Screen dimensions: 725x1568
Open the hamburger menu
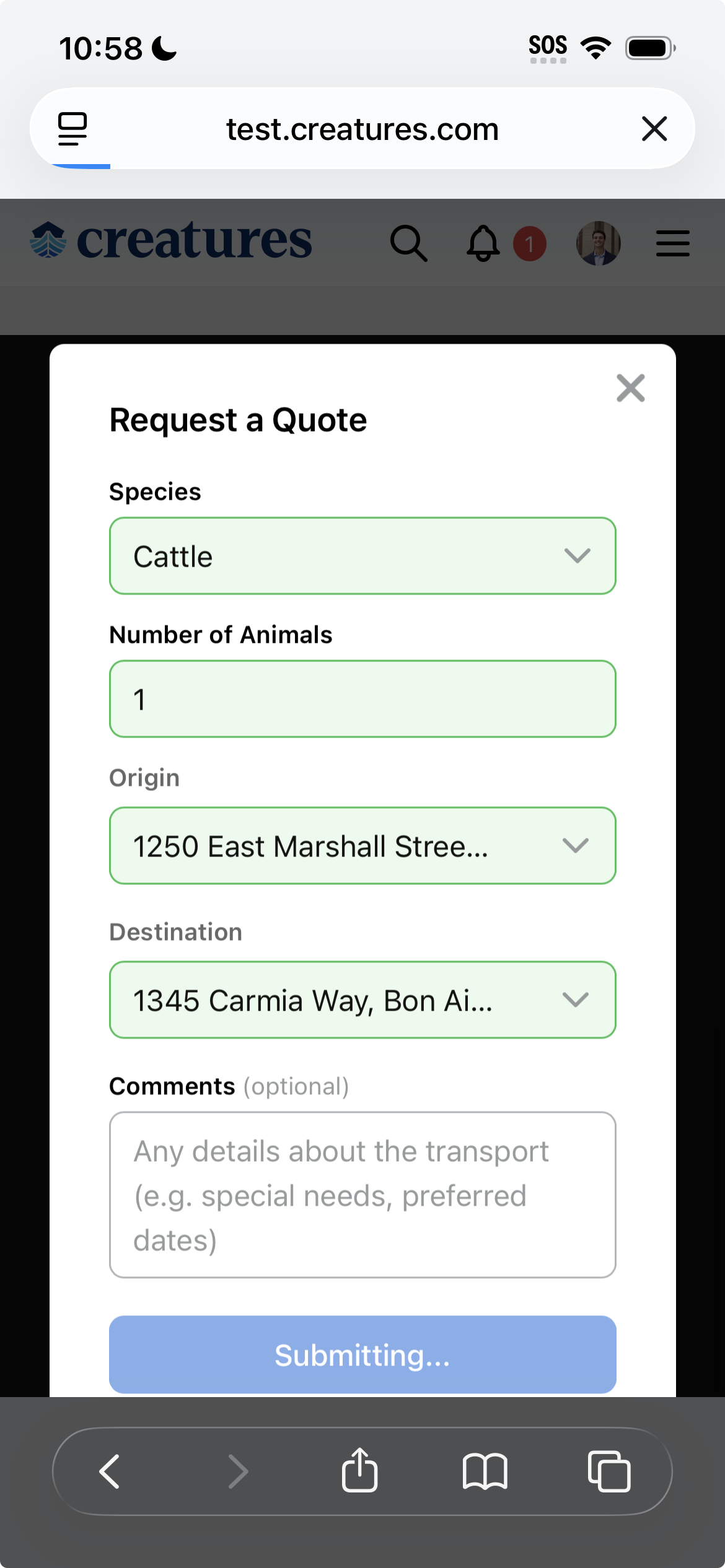pos(673,243)
